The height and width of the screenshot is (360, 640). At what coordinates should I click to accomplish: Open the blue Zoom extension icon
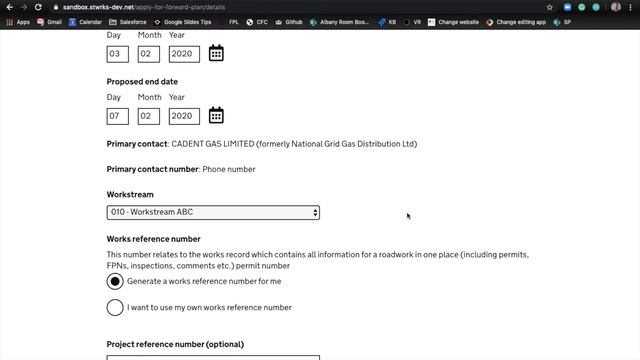coord(567,7)
